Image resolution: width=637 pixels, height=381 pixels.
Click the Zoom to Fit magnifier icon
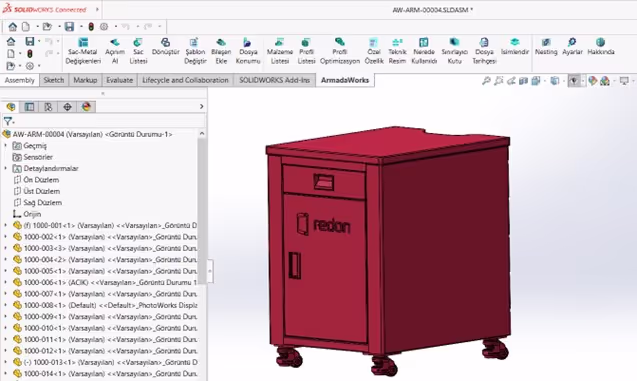pos(486,81)
